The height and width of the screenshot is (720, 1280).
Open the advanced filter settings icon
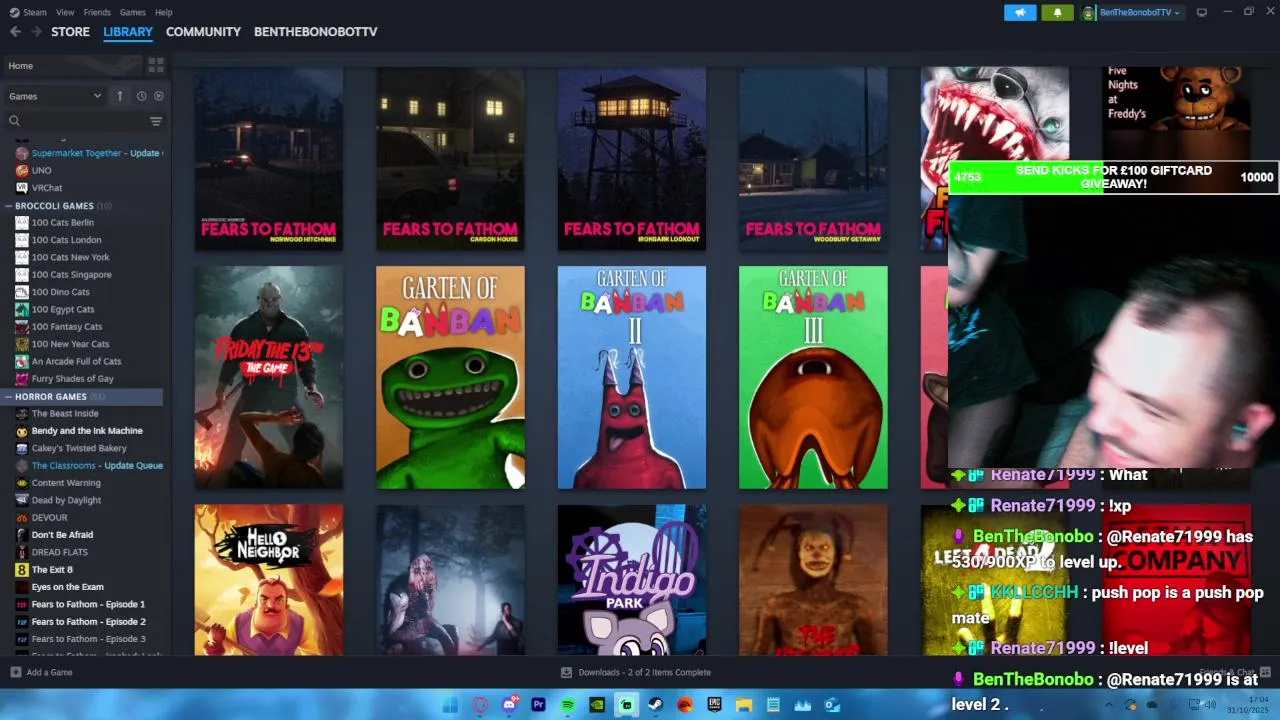pyautogui.click(x=156, y=121)
